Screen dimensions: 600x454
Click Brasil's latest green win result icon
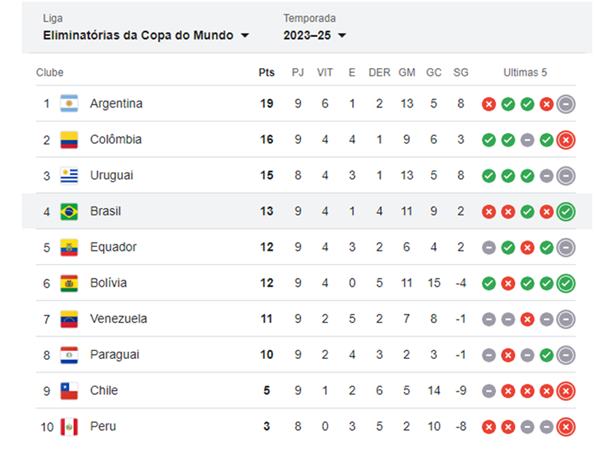565,212
